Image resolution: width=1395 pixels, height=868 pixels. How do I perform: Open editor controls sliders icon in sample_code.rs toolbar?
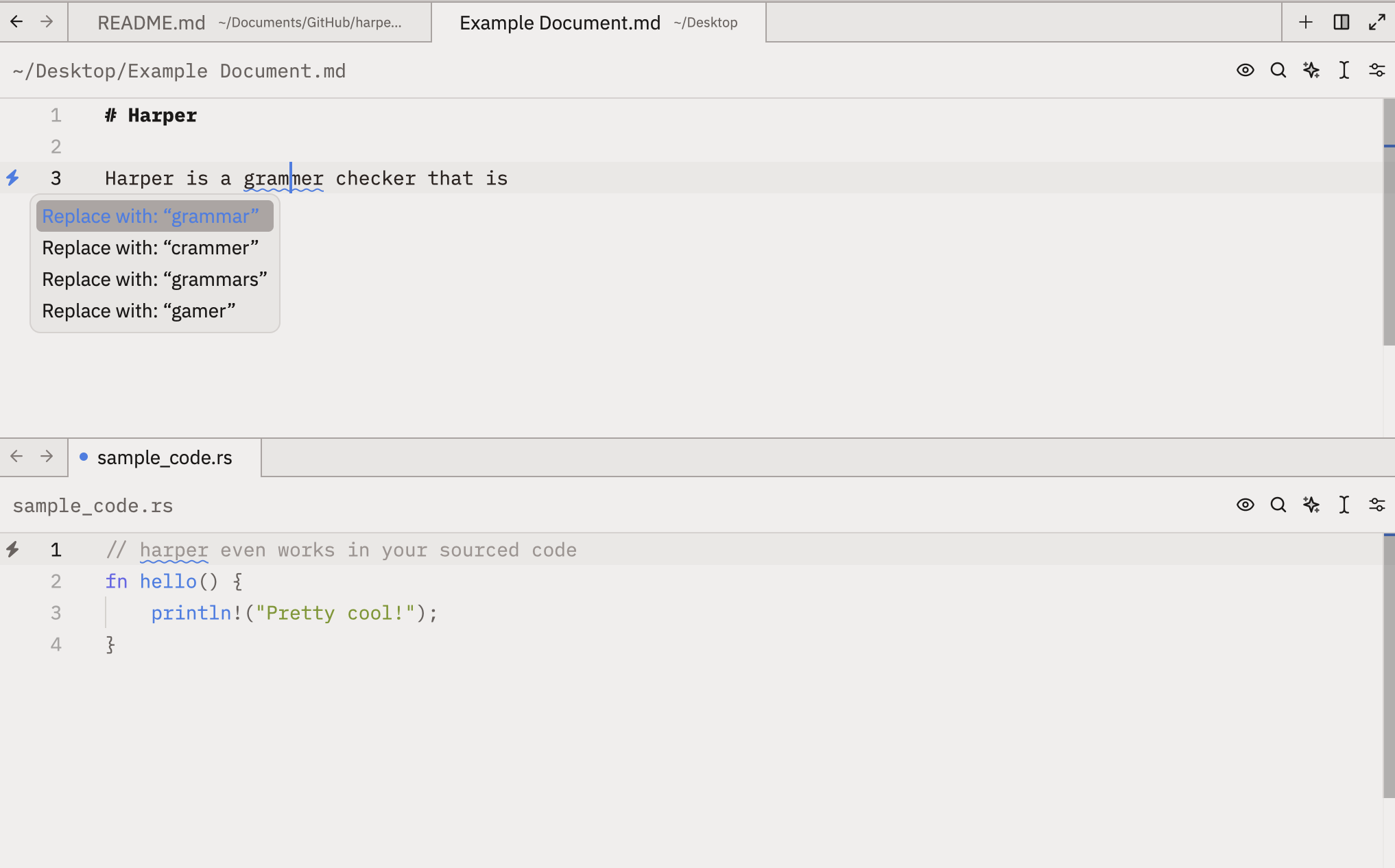pyautogui.click(x=1377, y=505)
